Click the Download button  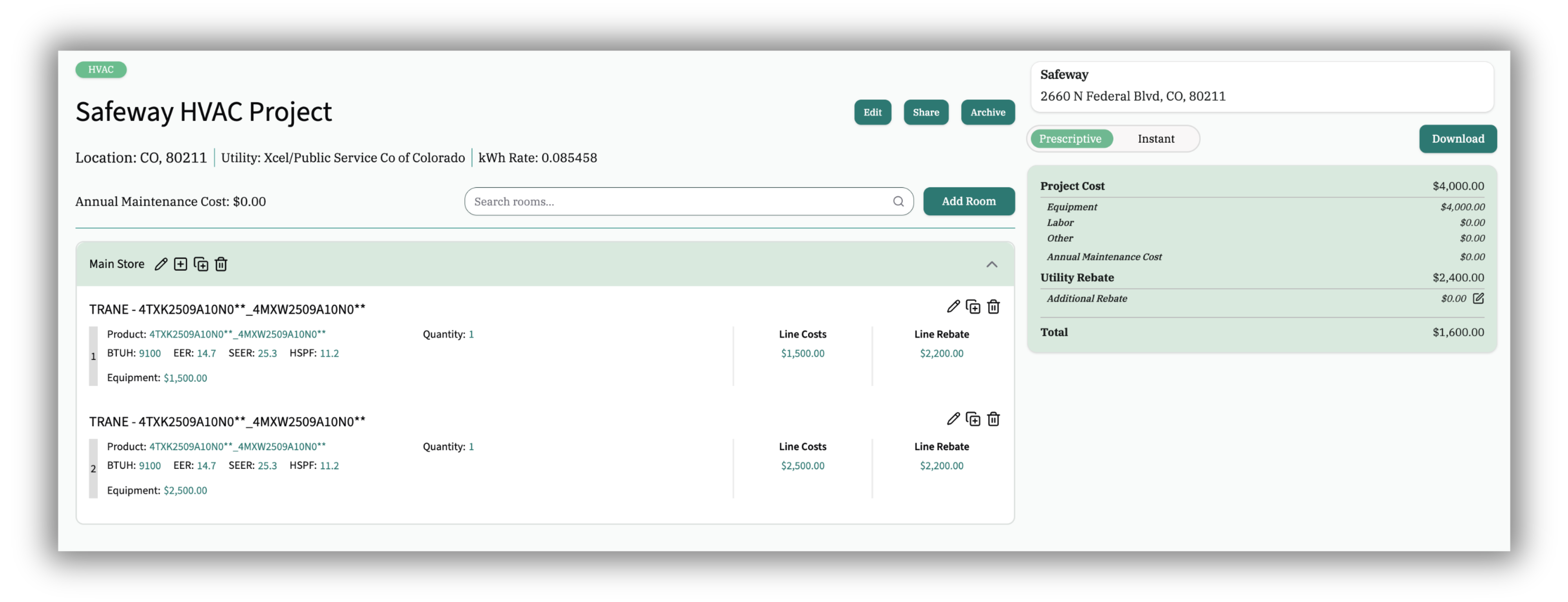click(1458, 139)
